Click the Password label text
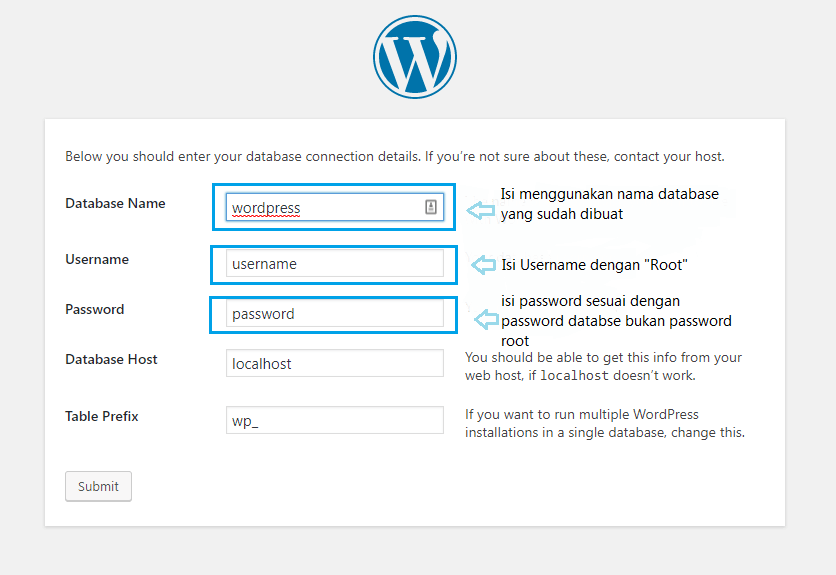 click(x=94, y=309)
